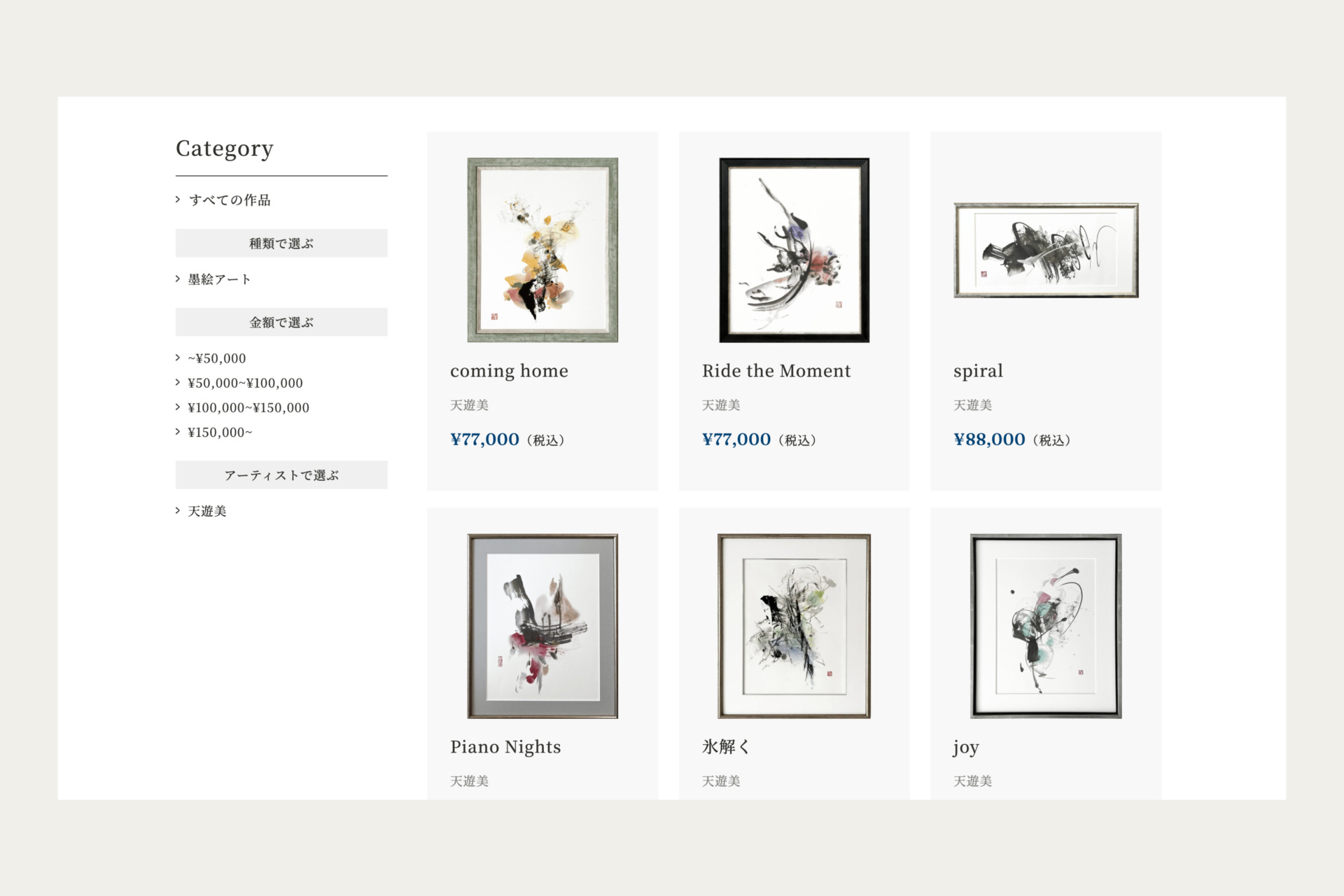Open the joy artwork thumbnail

(1046, 626)
